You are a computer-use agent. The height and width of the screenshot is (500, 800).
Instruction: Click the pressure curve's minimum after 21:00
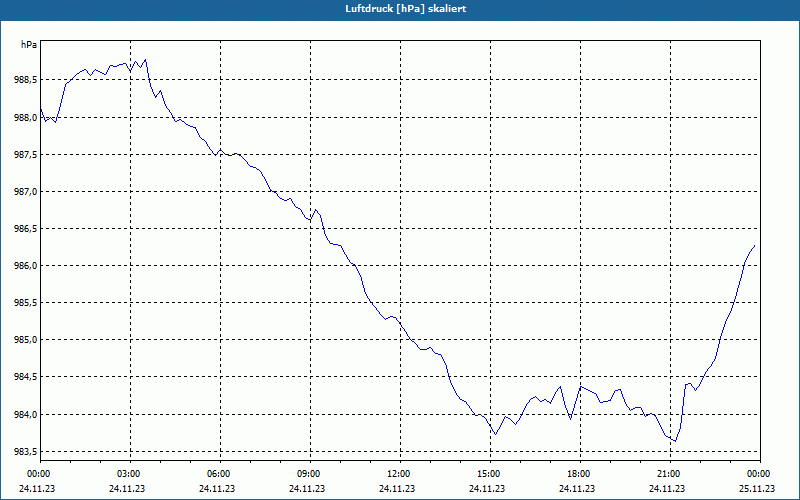(676, 441)
